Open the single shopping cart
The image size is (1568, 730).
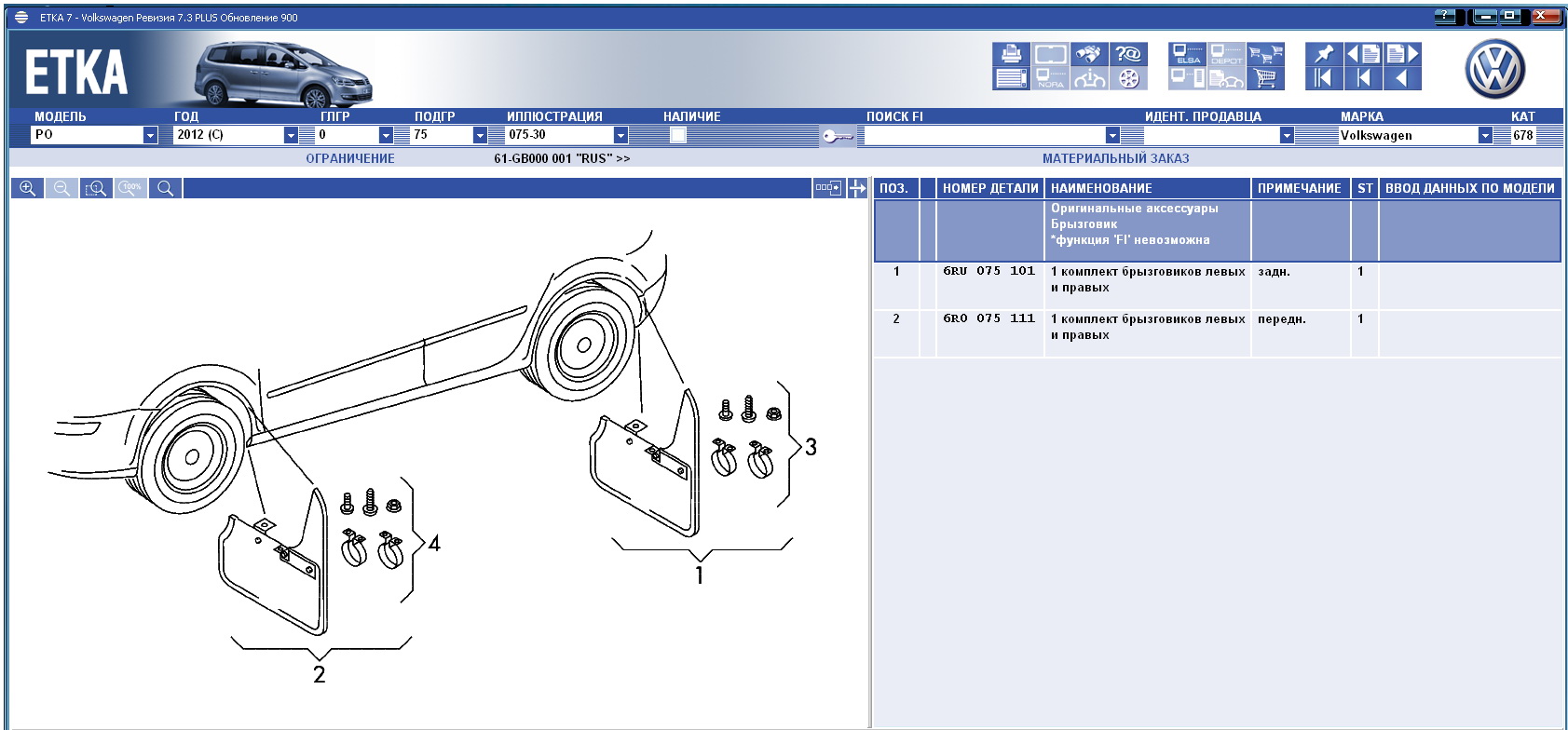point(1265,78)
